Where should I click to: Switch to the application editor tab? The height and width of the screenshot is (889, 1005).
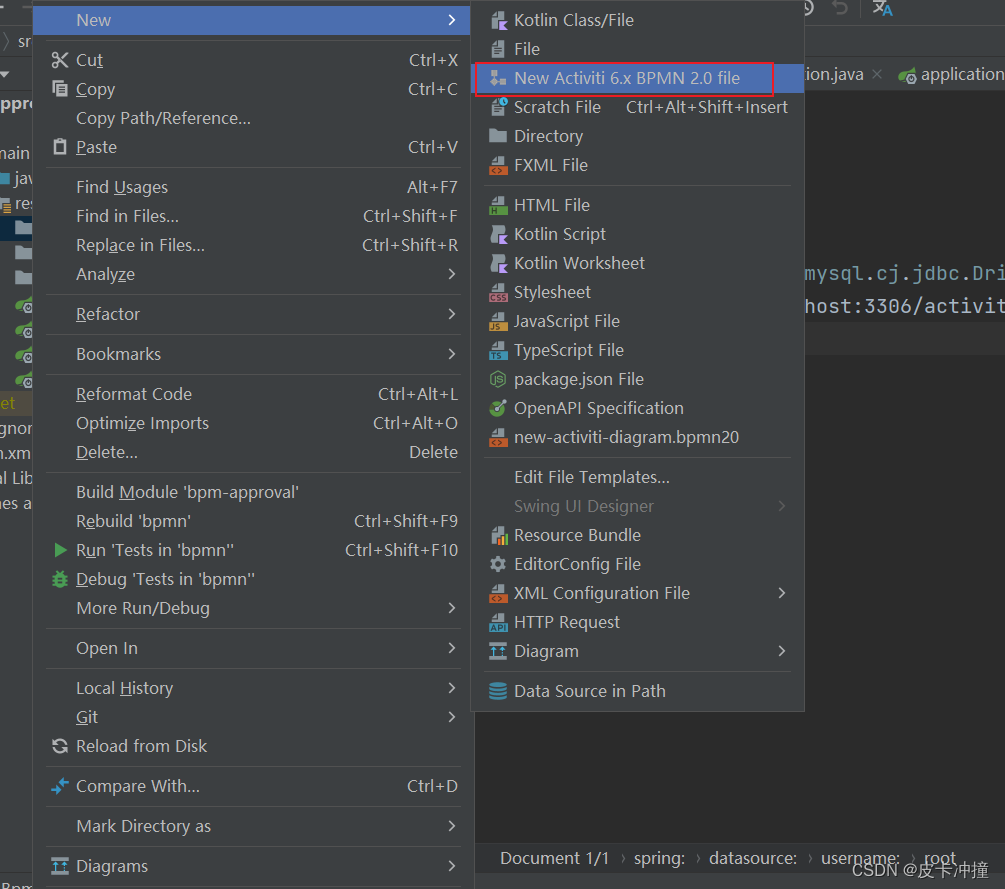click(x=951, y=75)
